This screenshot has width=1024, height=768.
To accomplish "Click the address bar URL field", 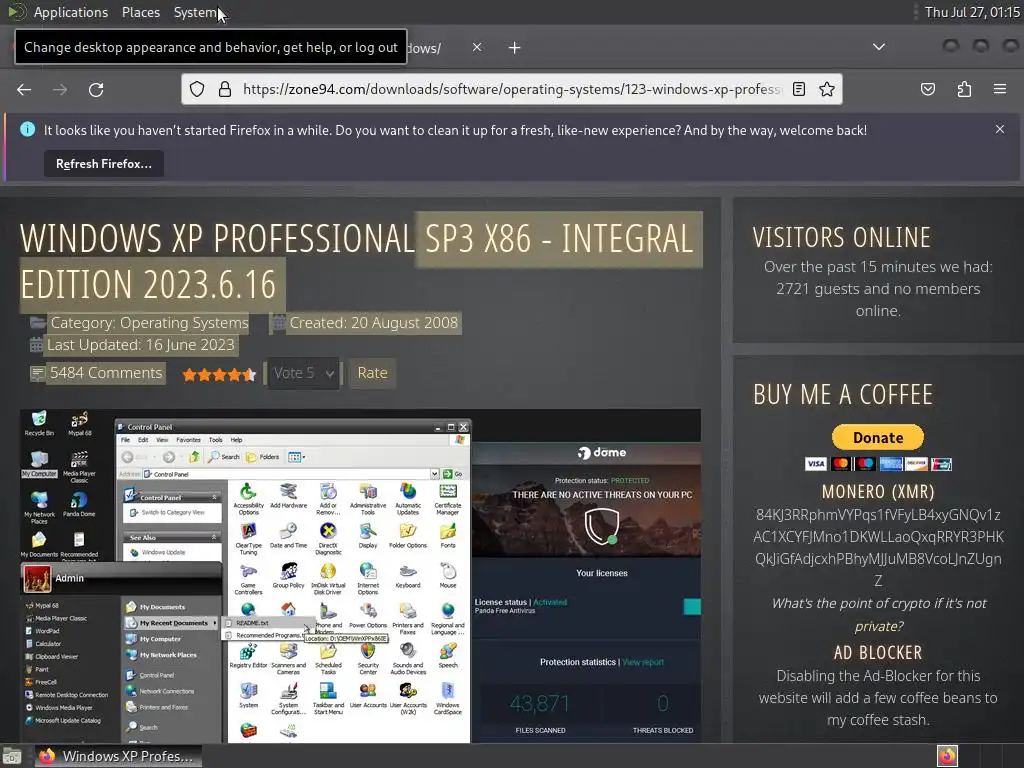I will coord(511,89).
